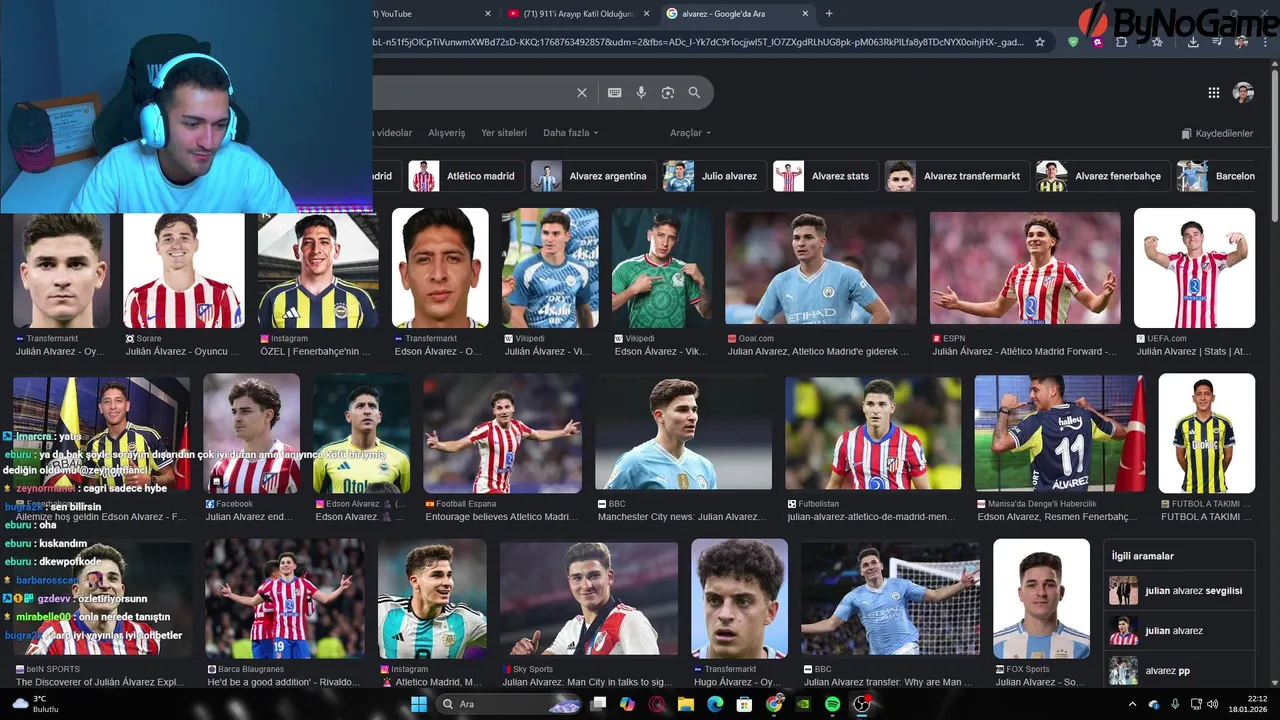The height and width of the screenshot is (720, 1280).
Task: Switch to the '911'i Arayıp Katil' YouTube tab
Action: tap(579, 14)
